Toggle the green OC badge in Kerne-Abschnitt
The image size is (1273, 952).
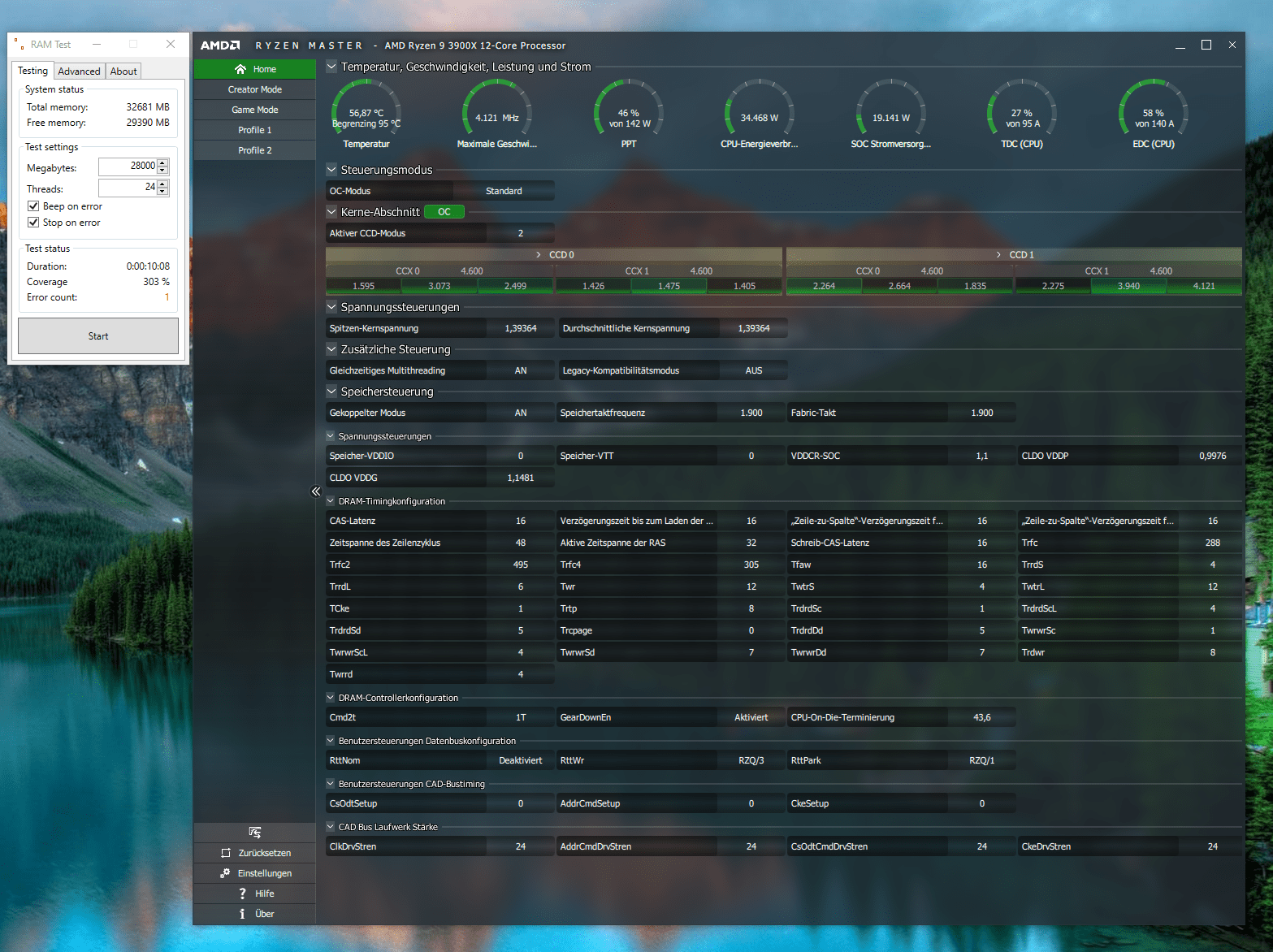[444, 212]
